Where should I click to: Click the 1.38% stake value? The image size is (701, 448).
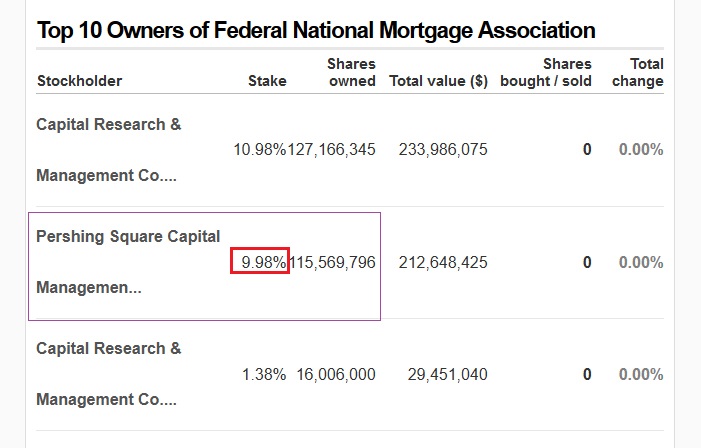coord(264,374)
